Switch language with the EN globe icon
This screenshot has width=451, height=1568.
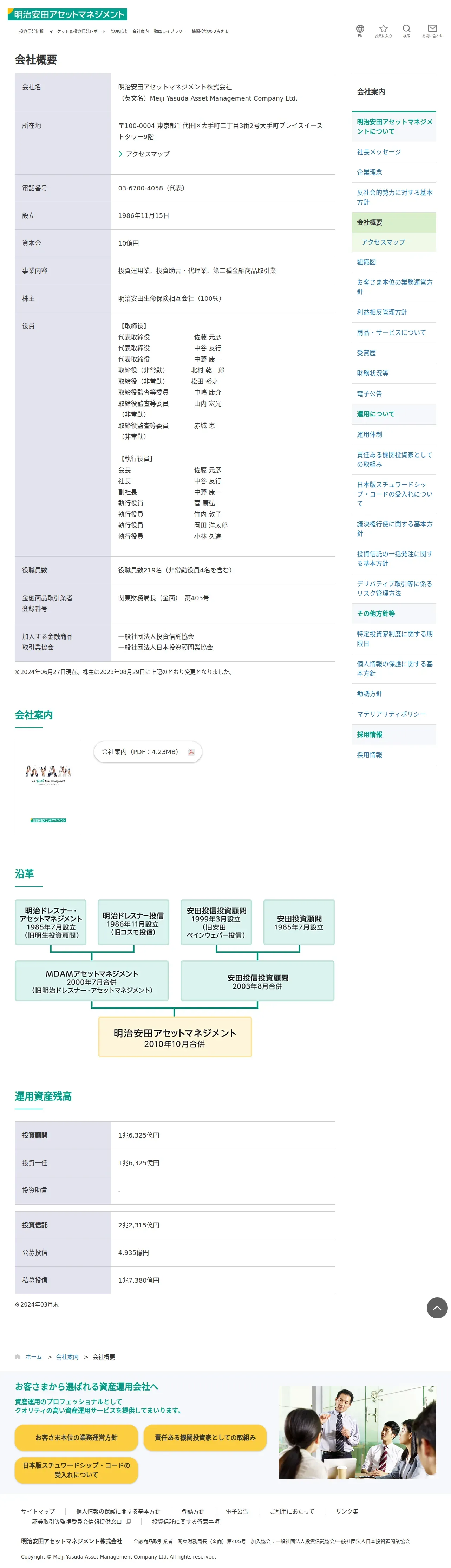click(x=360, y=31)
